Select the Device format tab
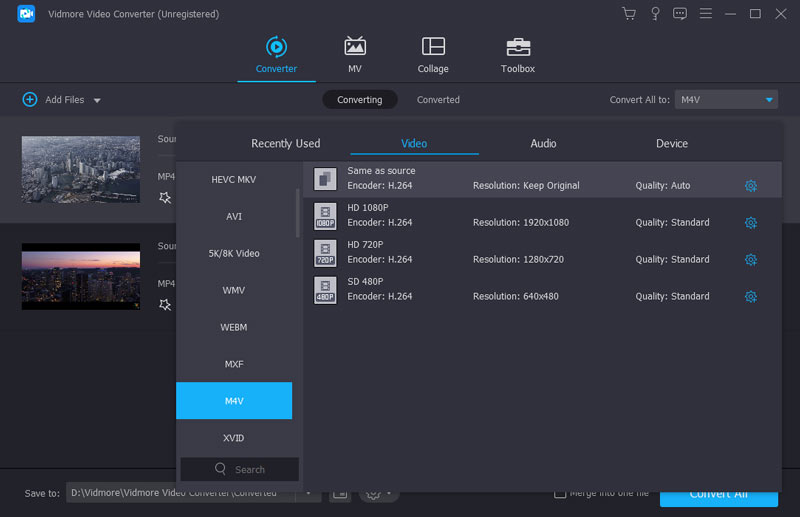The image size is (800, 517). point(671,143)
